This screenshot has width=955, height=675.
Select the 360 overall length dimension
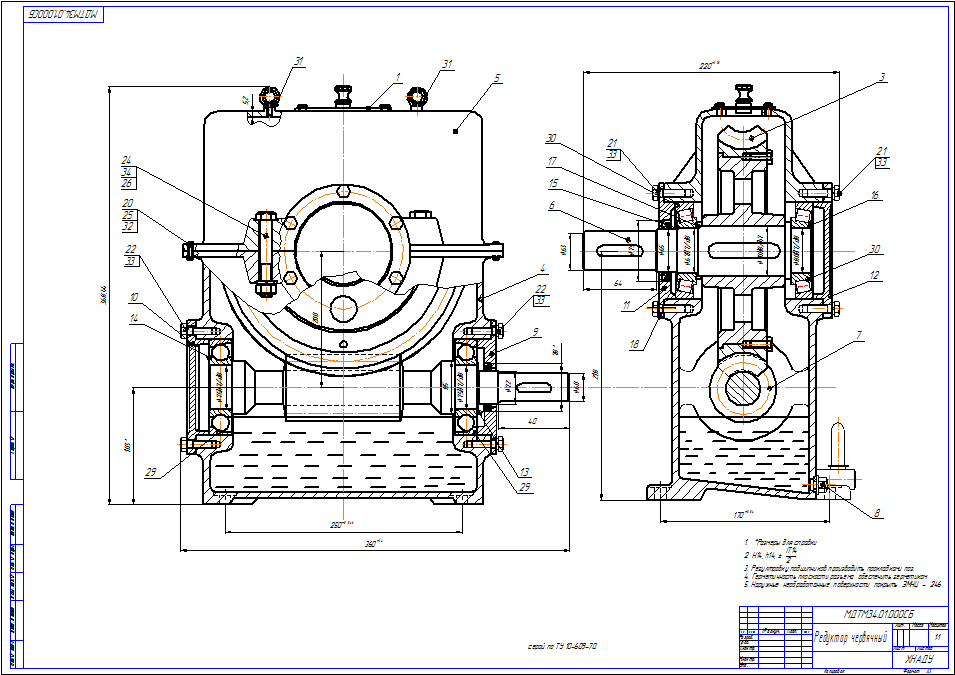(373, 543)
